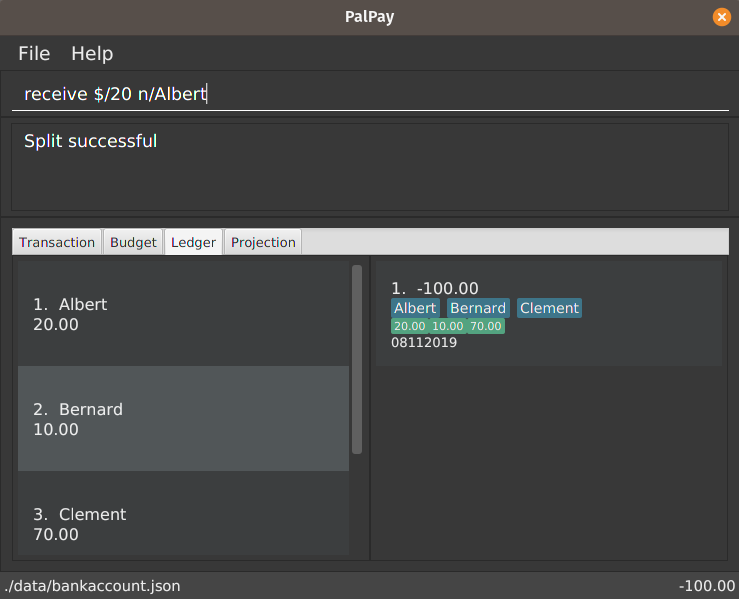Click the green 10.00 share label
This screenshot has height=599, width=739.
pos(448,326)
